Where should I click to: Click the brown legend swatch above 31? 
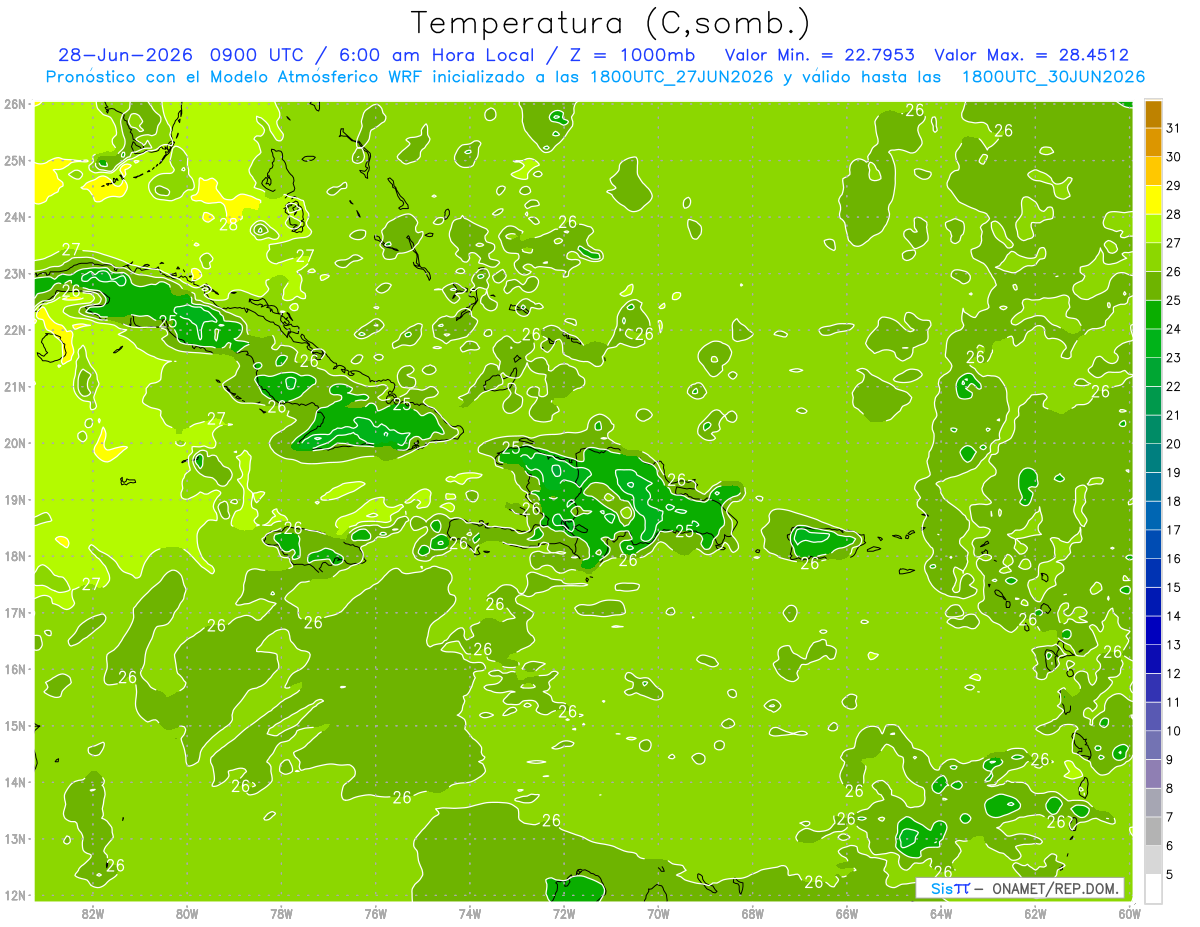[x=1153, y=115]
